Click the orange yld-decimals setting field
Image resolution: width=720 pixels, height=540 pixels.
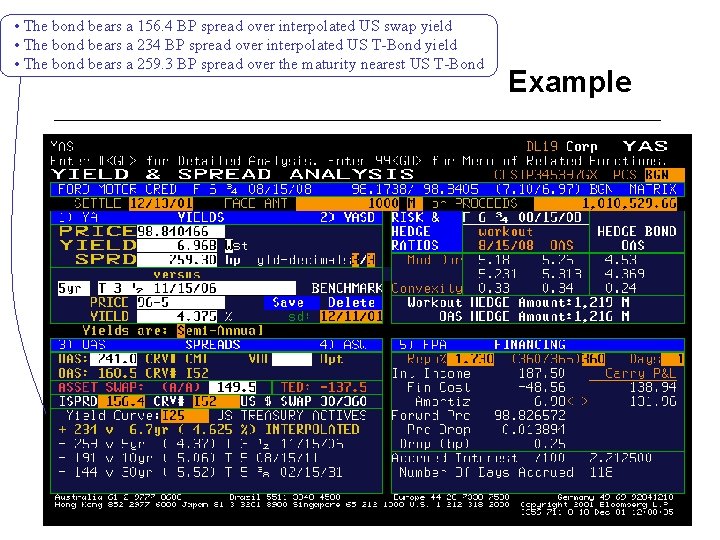click(364, 260)
